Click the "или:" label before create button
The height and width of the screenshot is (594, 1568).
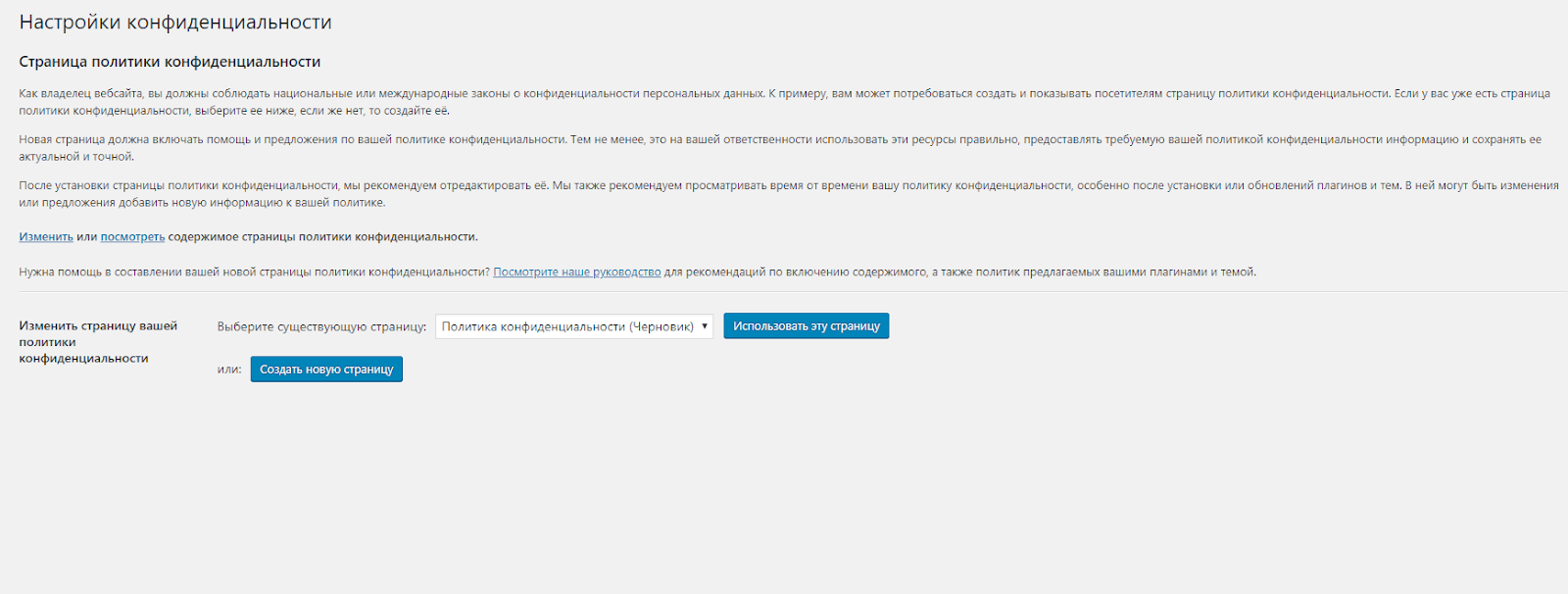pyautogui.click(x=229, y=370)
